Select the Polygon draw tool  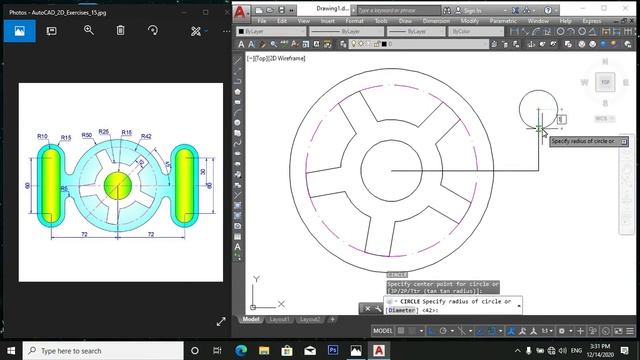pyautogui.click(x=238, y=92)
